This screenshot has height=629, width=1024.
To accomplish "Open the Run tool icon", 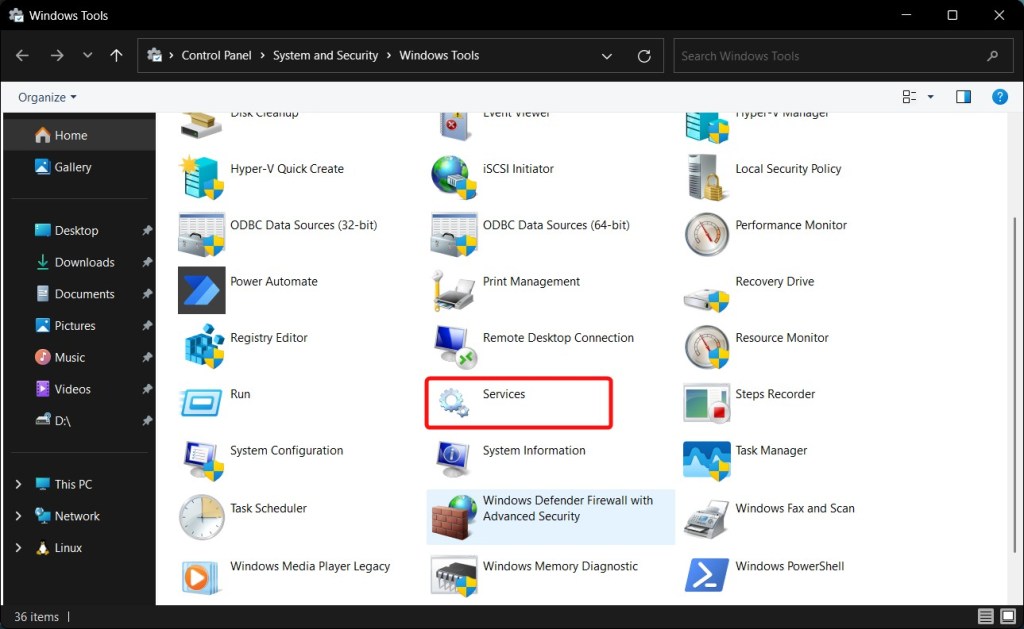I will pos(202,402).
